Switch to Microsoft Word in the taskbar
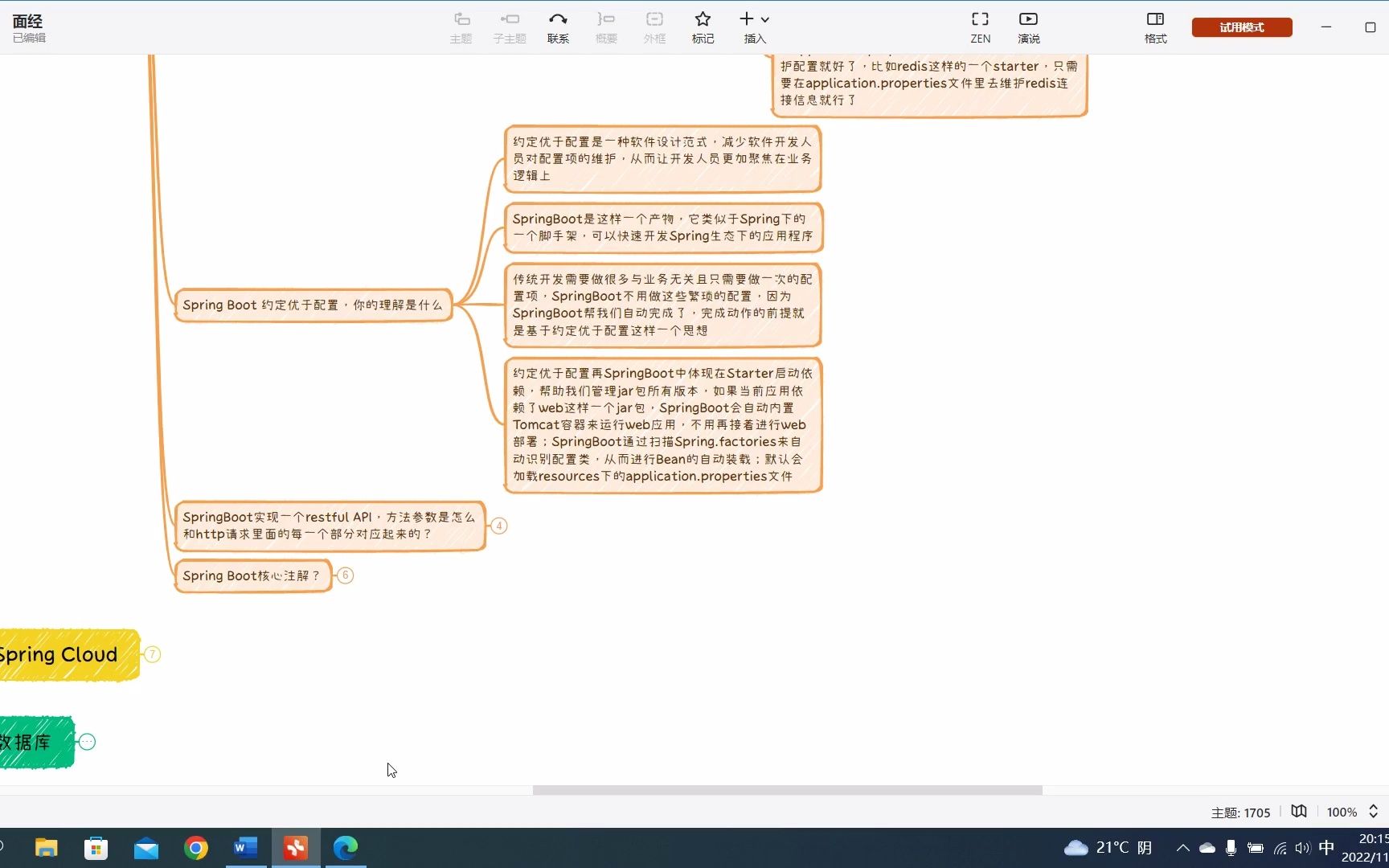 [x=246, y=848]
